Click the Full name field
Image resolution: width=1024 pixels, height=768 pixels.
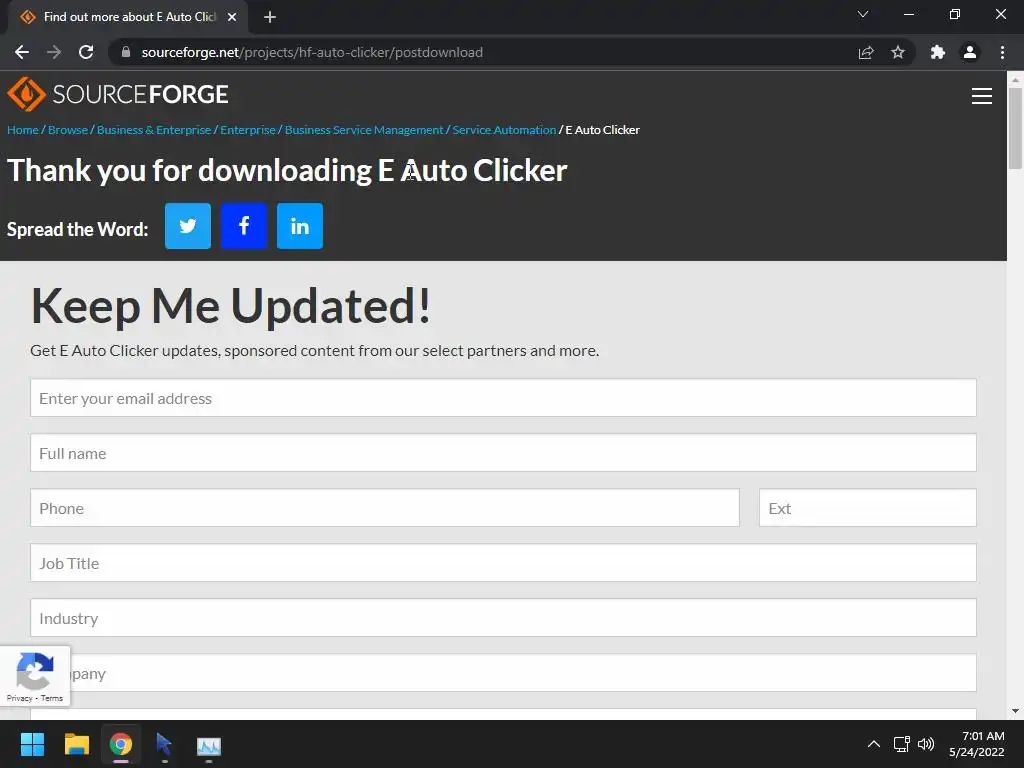click(x=504, y=453)
